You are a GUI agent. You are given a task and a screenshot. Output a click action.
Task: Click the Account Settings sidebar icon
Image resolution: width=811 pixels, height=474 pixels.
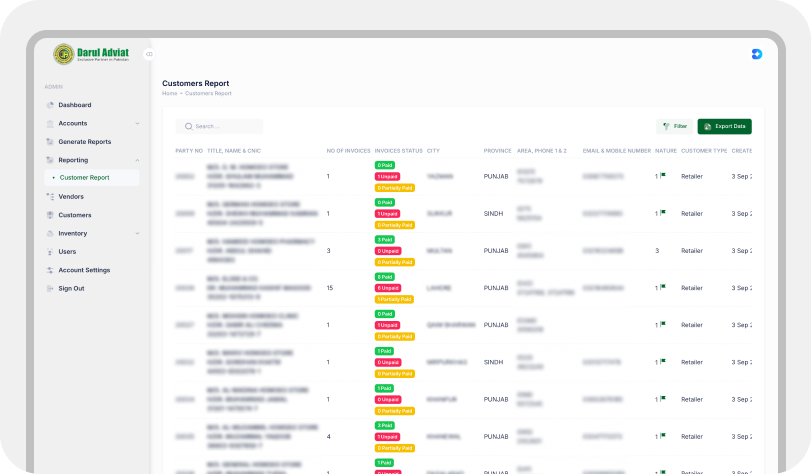click(50, 270)
